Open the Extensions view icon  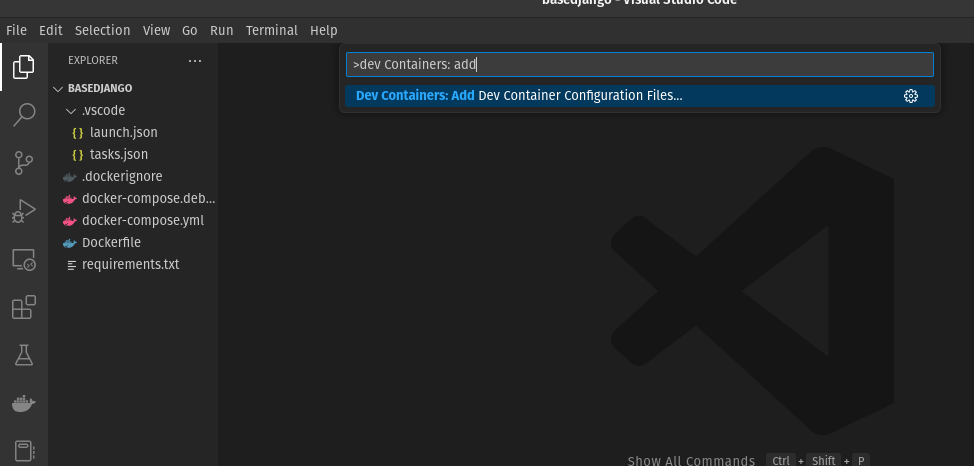[24, 307]
